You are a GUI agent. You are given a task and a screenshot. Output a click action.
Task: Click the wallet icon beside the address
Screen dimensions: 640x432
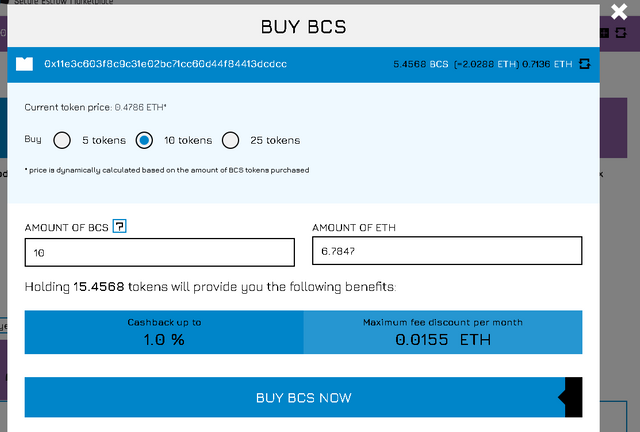point(24,64)
